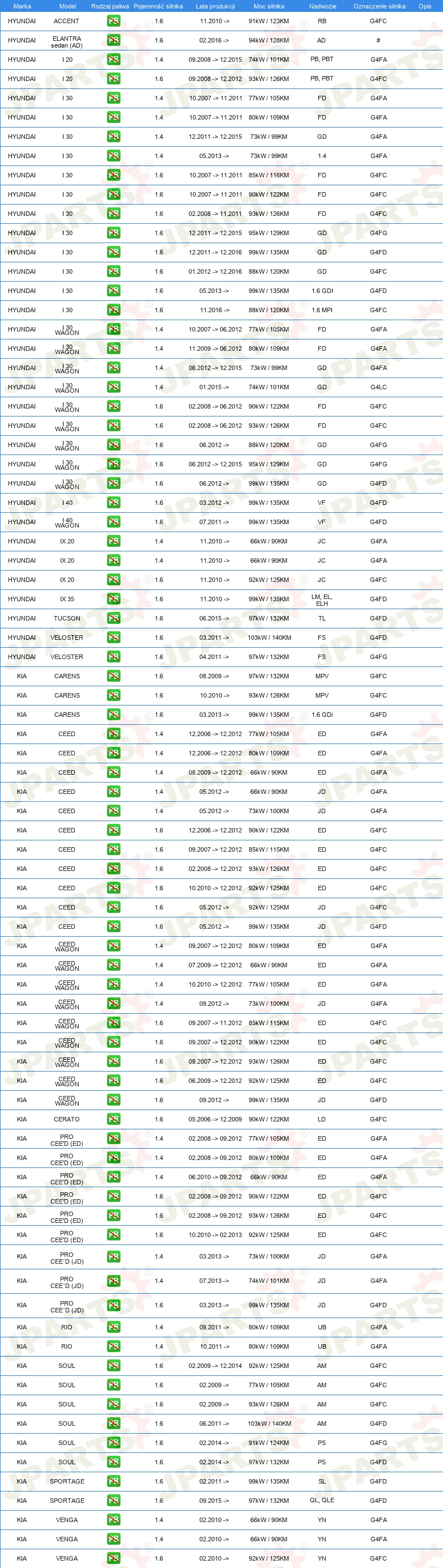This screenshot has width=443, height=1568.
Task: Select the TUCSON model cell
Action: pos(67,618)
